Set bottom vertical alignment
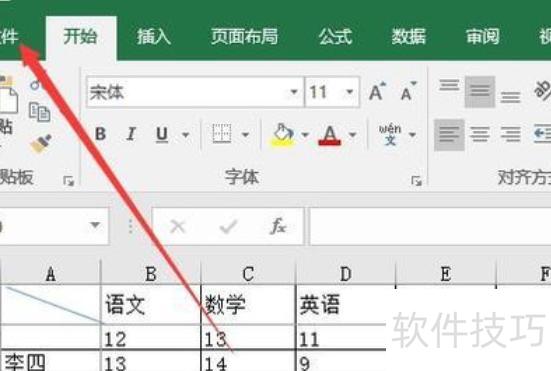The width and height of the screenshot is (551, 371). point(510,97)
